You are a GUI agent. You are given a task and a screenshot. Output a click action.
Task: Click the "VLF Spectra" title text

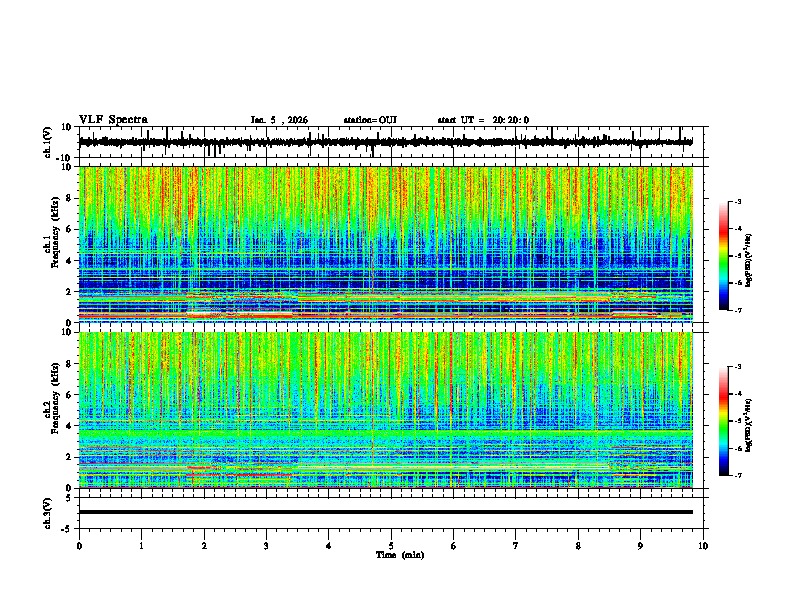click(113, 120)
